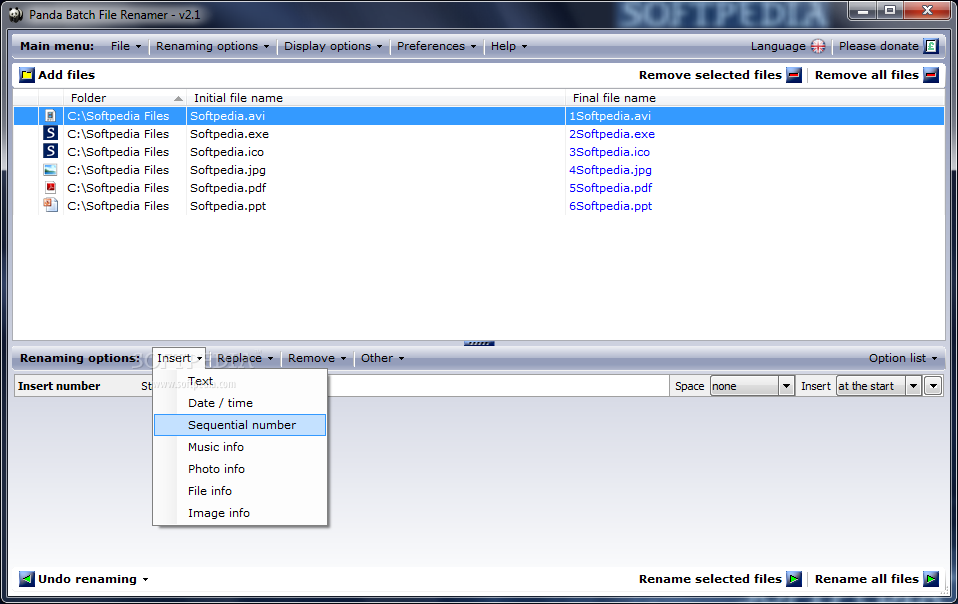Select the Softpedia.jpg initial file name
The image size is (958, 604).
click(x=228, y=170)
